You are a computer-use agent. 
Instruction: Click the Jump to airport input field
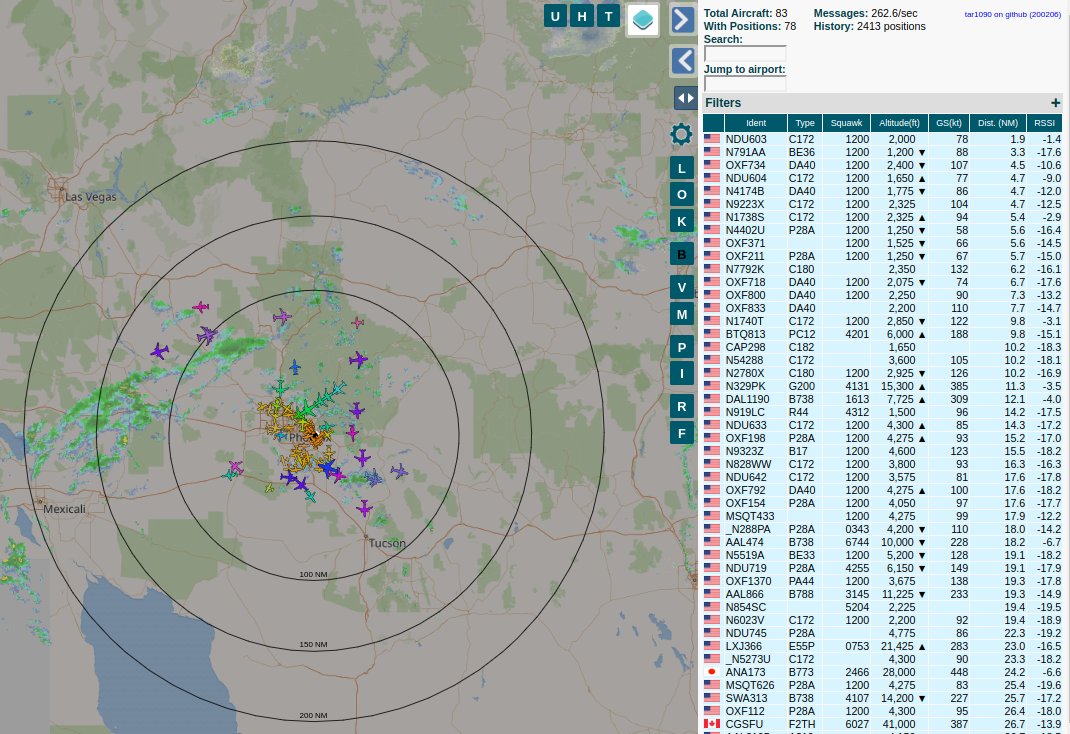pos(745,83)
